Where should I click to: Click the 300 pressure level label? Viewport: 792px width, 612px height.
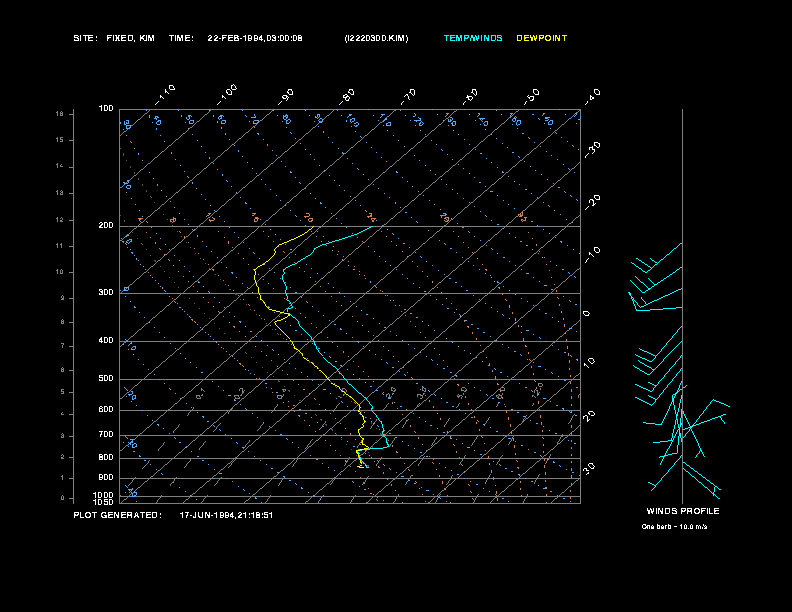[106, 292]
